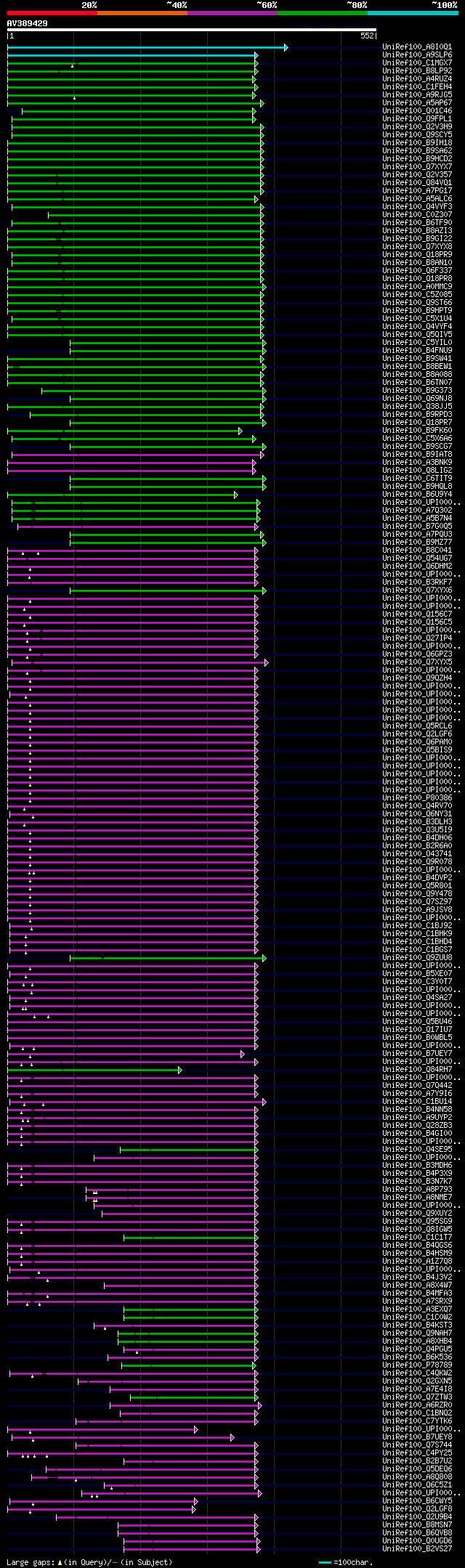Select the UniRef100_C0Z307 label
This screenshot has width=465, height=1568.
coord(417,215)
